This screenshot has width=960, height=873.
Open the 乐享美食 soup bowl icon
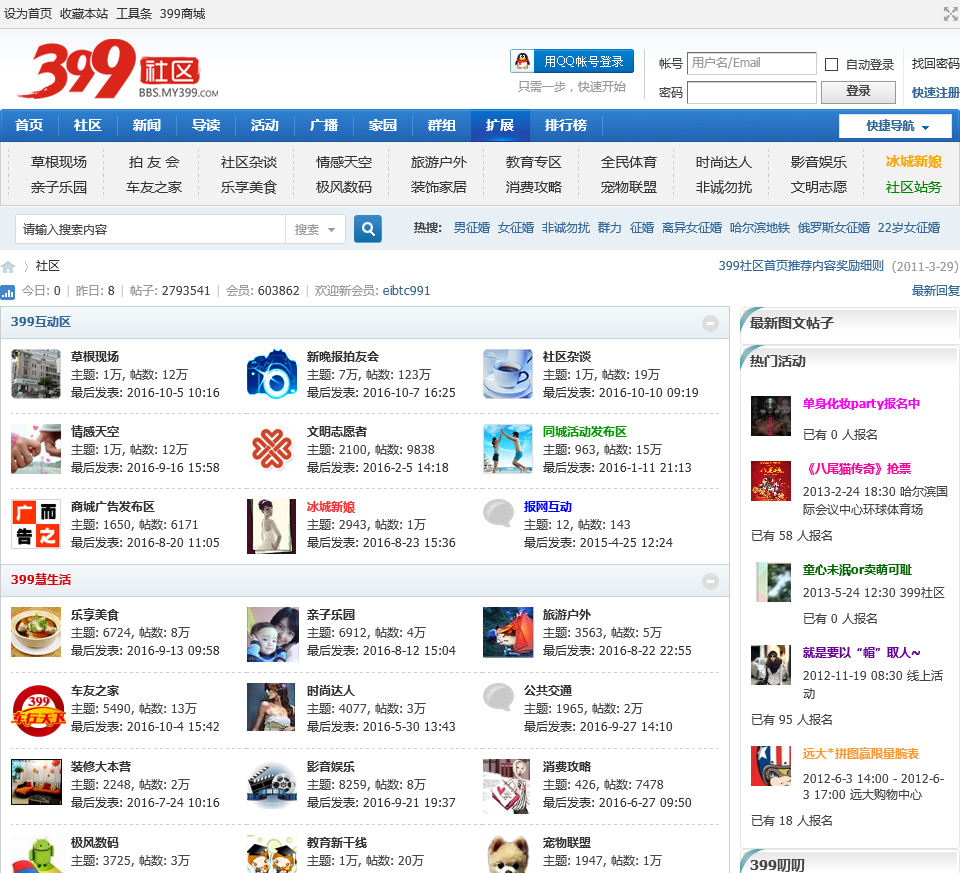36,632
